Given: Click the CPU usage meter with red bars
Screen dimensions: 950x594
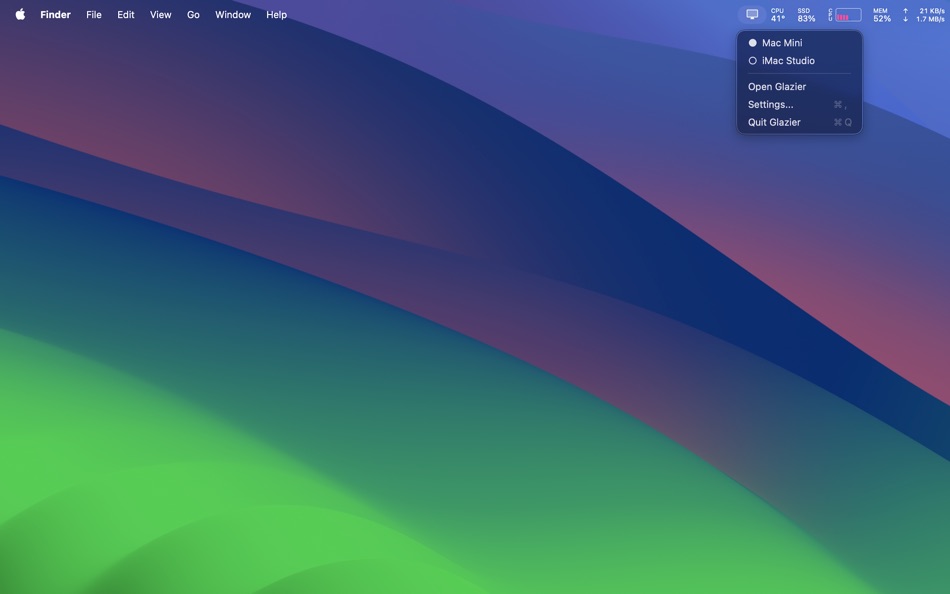Looking at the screenshot, I should [843, 14].
